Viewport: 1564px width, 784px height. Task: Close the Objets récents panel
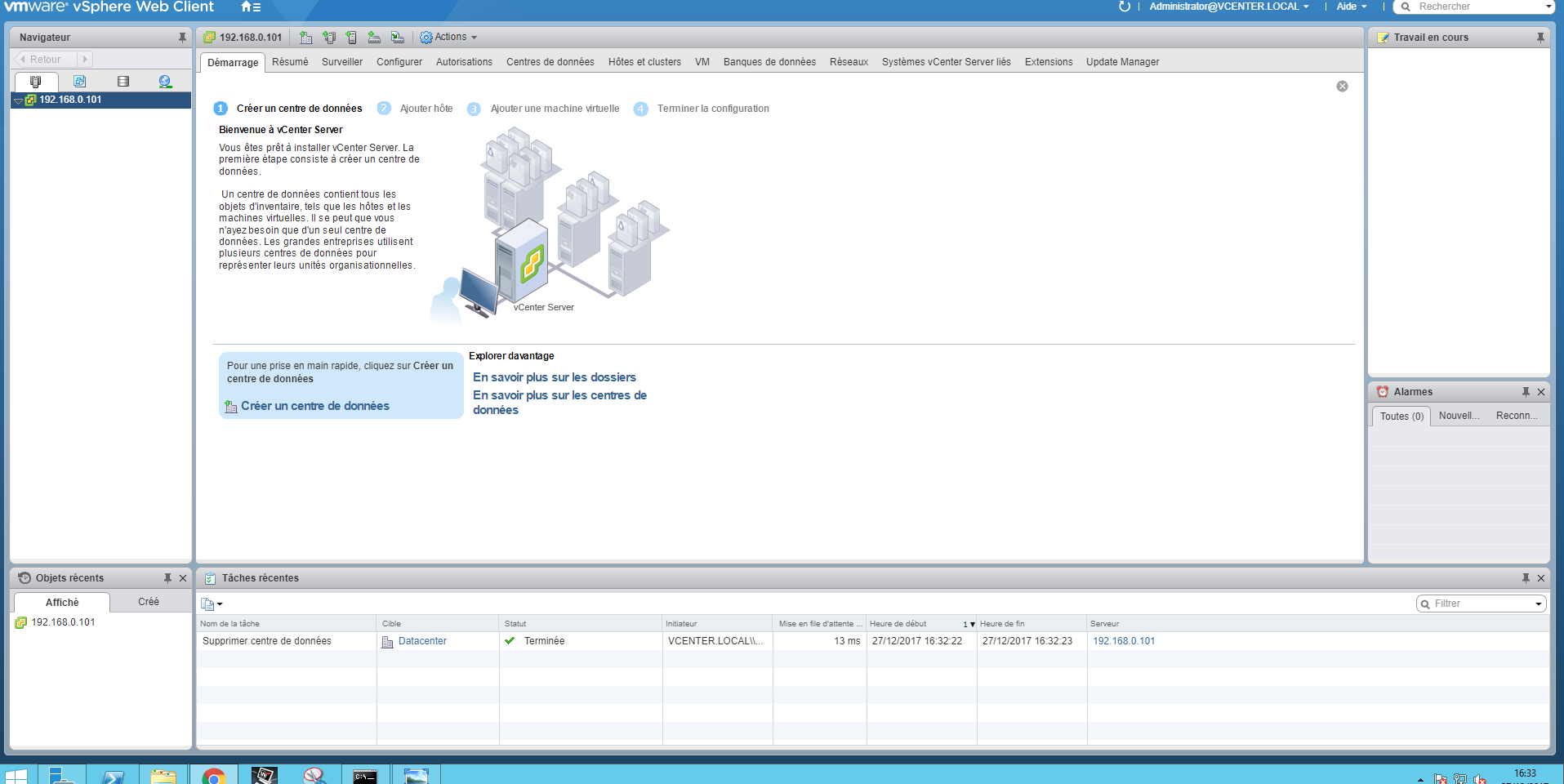(183, 578)
